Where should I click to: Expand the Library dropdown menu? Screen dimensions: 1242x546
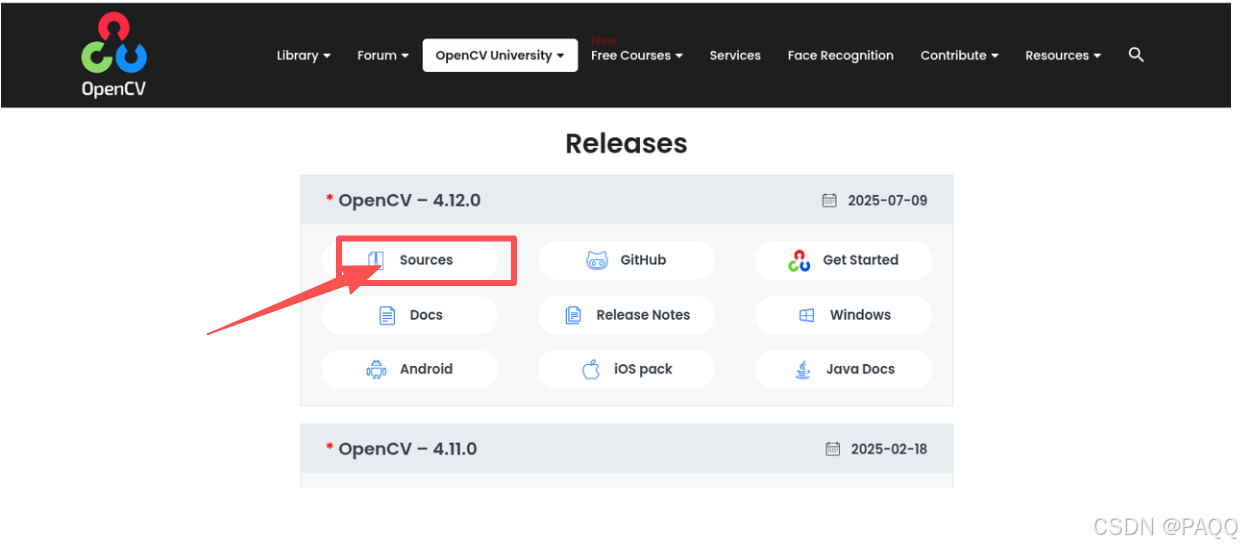click(x=304, y=55)
